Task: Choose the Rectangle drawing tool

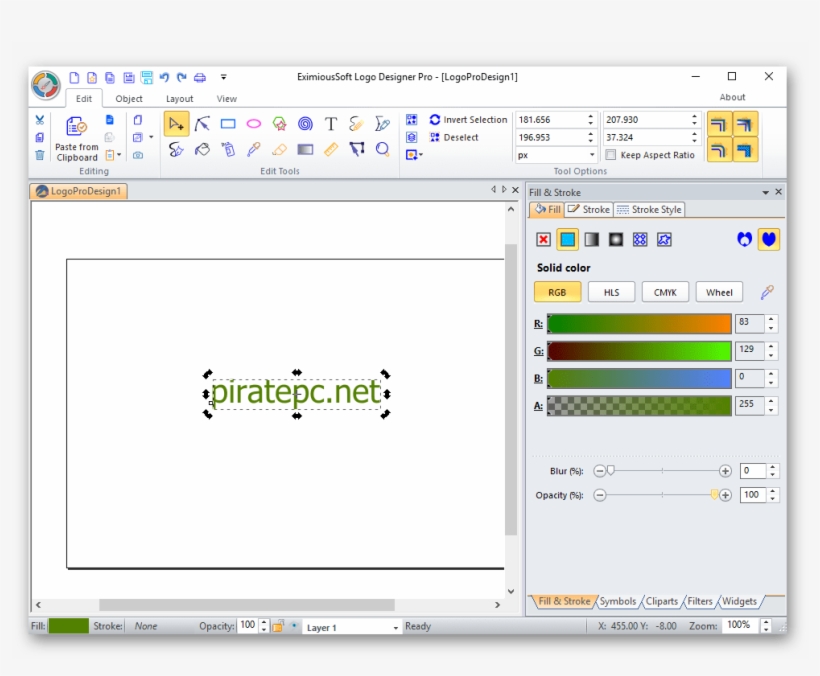Action: [227, 123]
